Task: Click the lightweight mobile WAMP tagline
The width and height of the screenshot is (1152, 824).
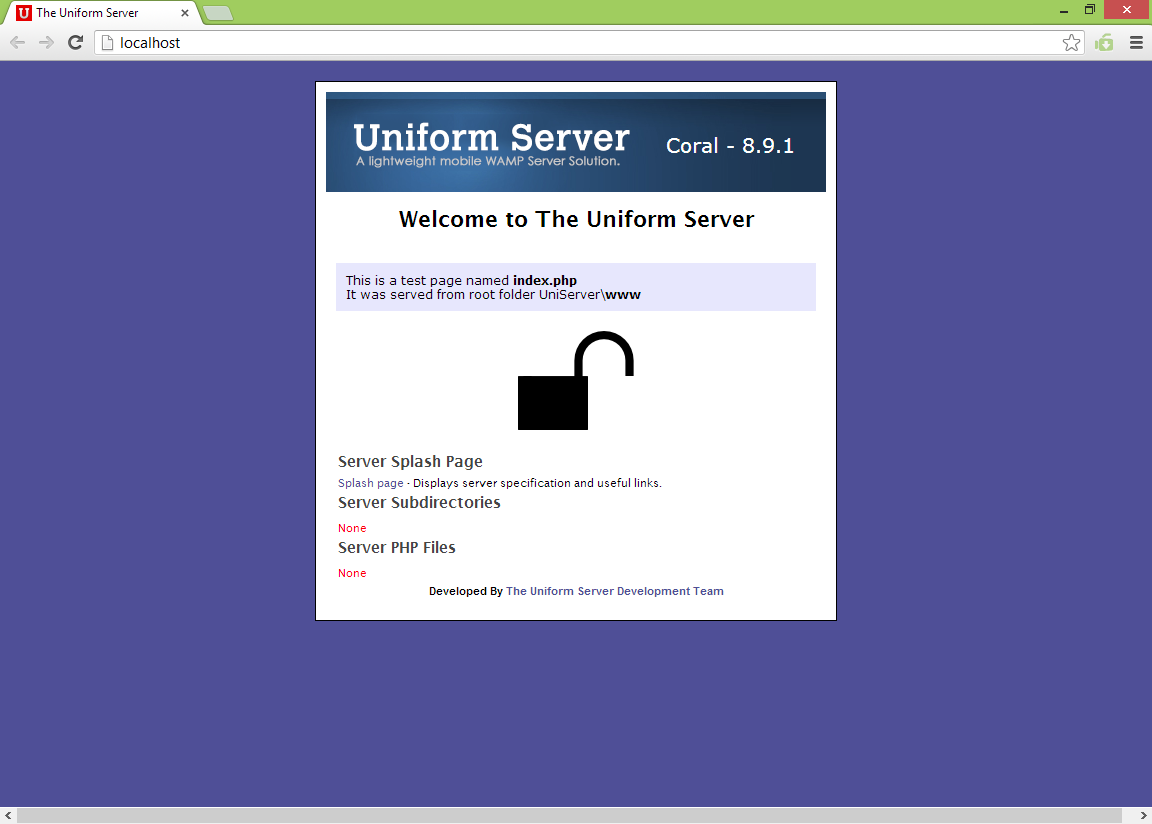Action: tap(488, 161)
